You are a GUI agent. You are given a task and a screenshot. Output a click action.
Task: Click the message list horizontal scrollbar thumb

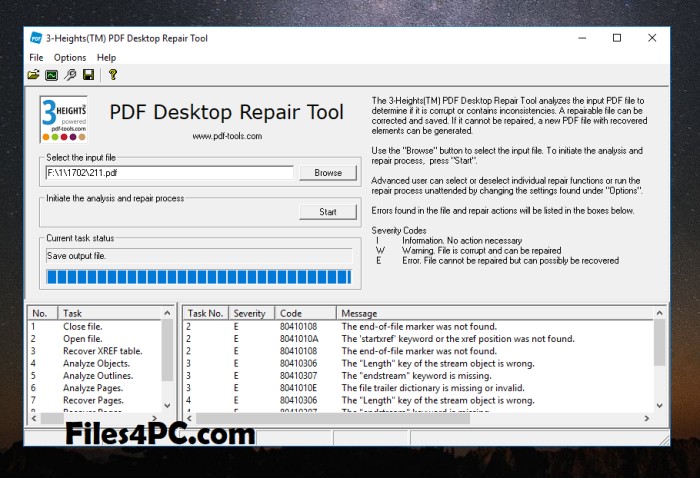click(x=333, y=418)
